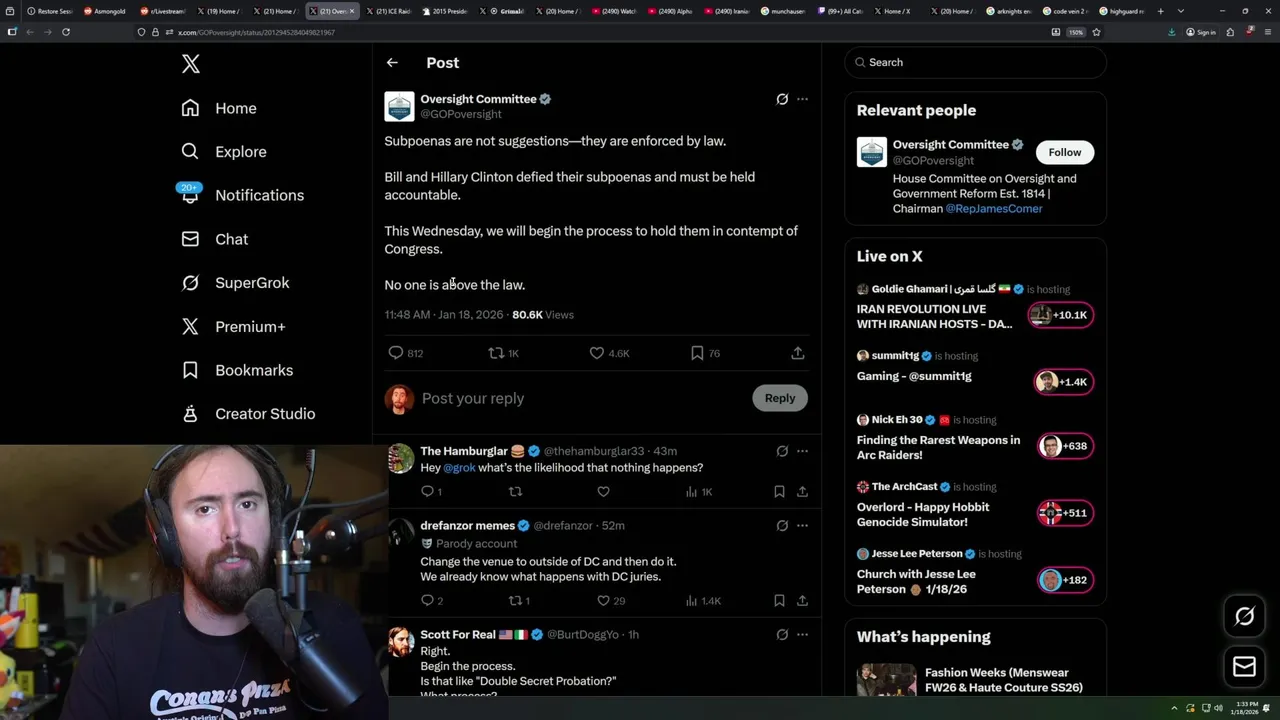The image size is (1280, 720).
Task: Open Premium+ in the sidebar
Action: 233,326
